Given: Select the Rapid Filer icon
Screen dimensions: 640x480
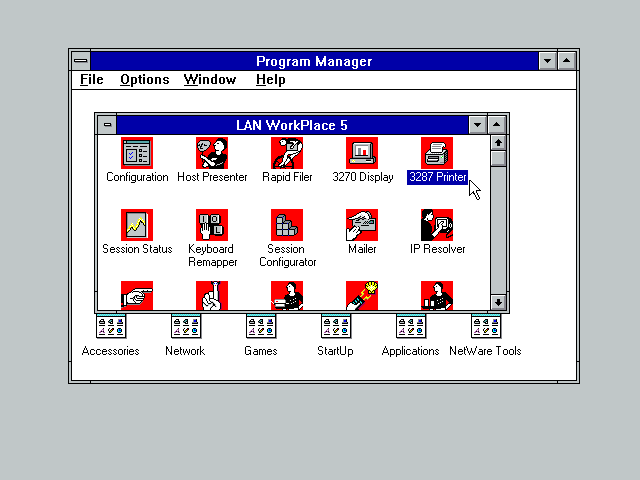Looking at the screenshot, I should 287,153.
